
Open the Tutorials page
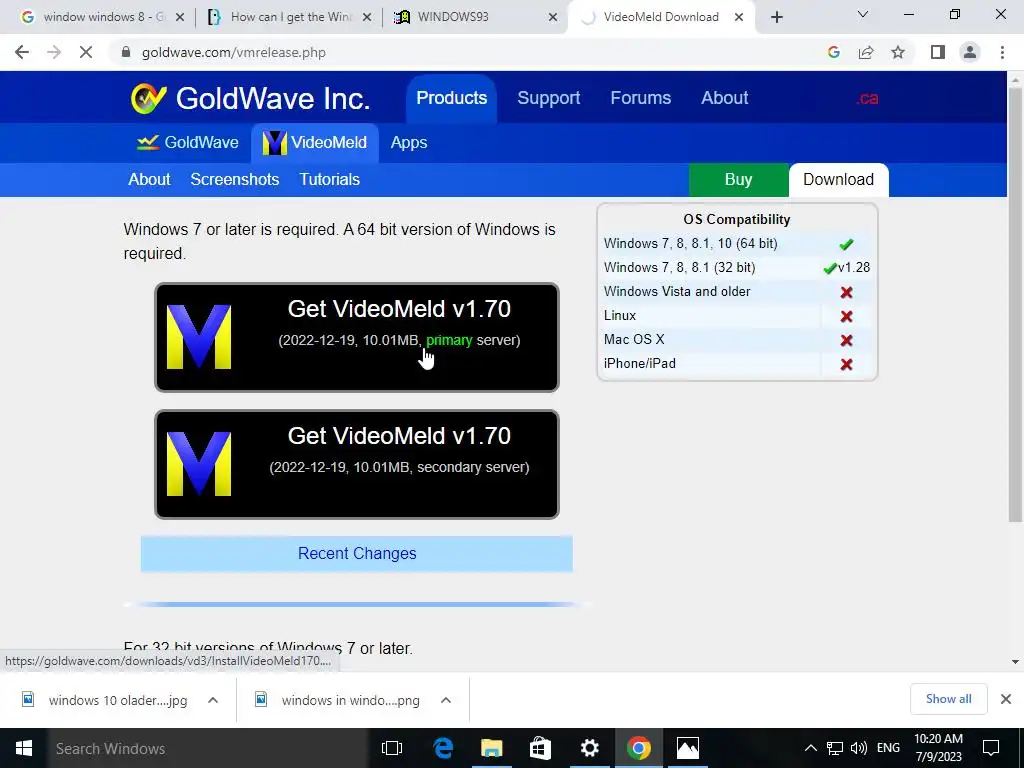(329, 180)
